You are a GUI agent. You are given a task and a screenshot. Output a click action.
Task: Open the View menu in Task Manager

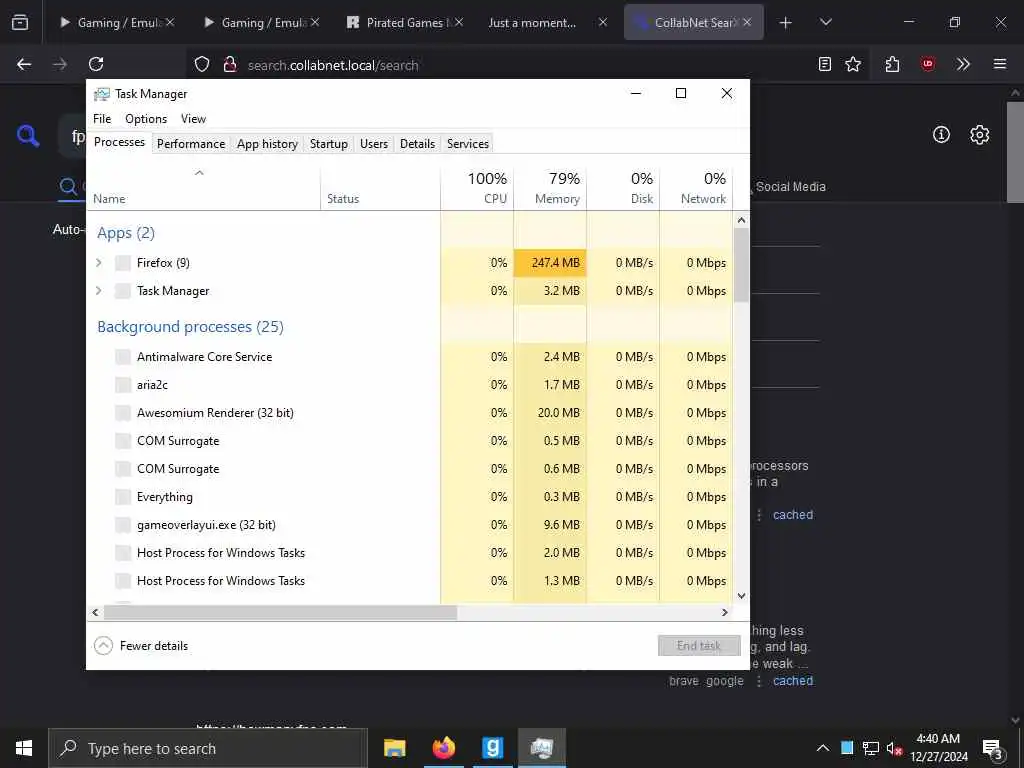pyautogui.click(x=193, y=119)
